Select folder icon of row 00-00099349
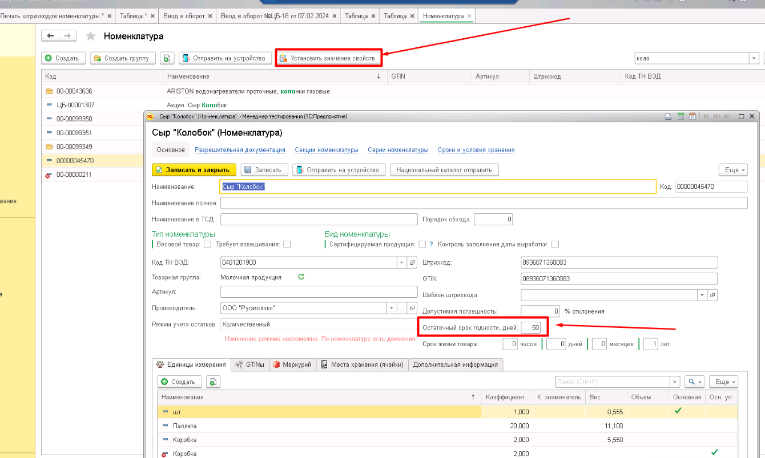765x458 pixels. click(x=49, y=146)
